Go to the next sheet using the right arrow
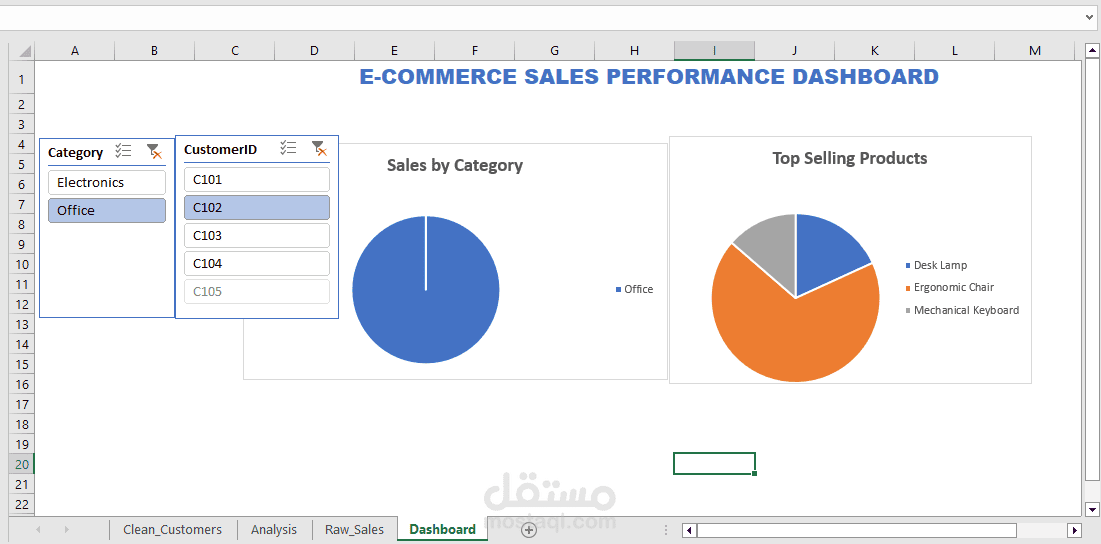This screenshot has height=544, width=1101. tap(67, 530)
